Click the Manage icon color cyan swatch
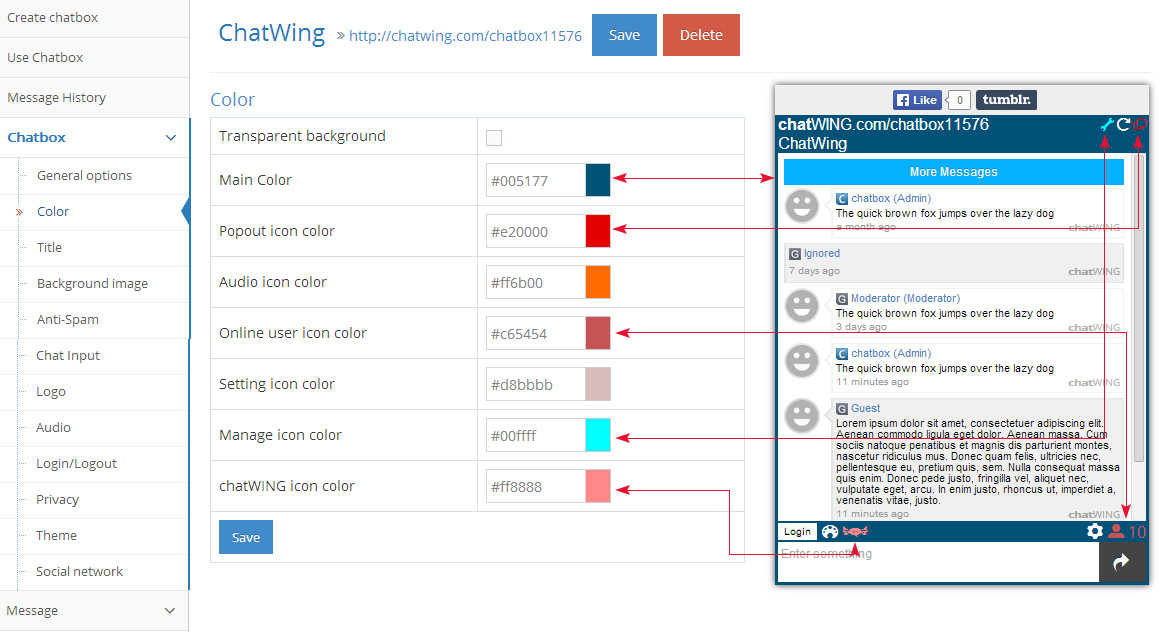 [x=598, y=435]
